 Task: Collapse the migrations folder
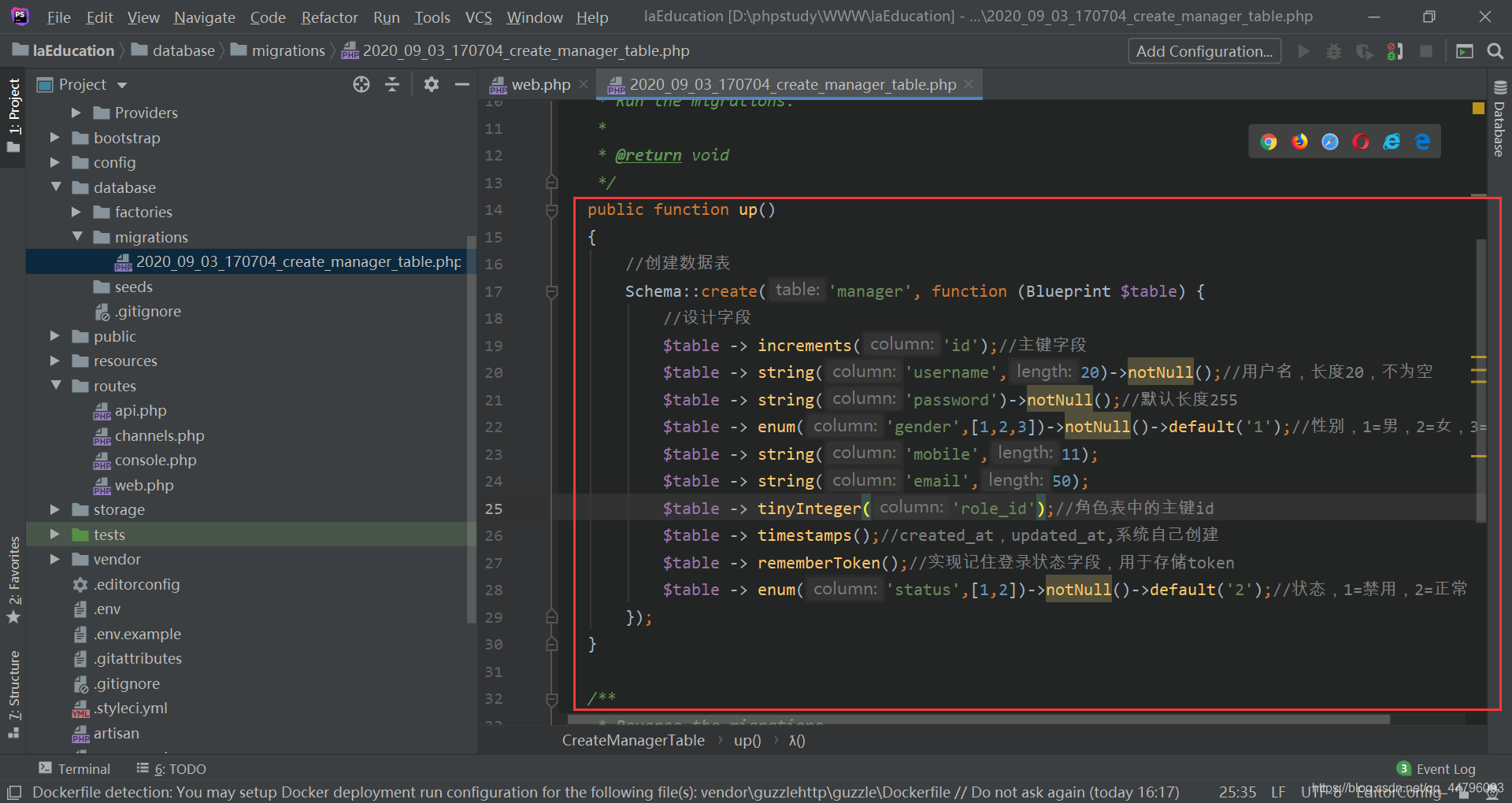click(x=76, y=237)
